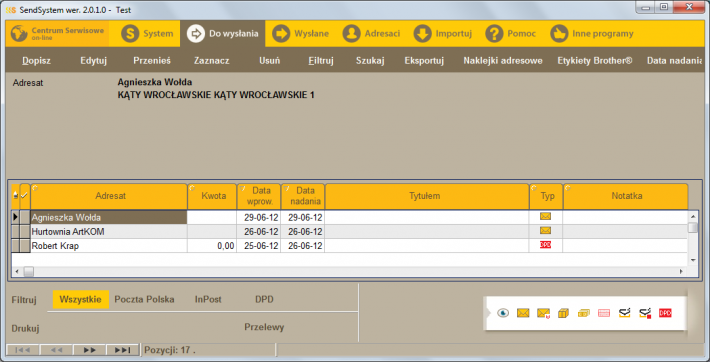The width and height of the screenshot is (710, 362).
Task: Click the Kwota column header
Action: click(213, 196)
